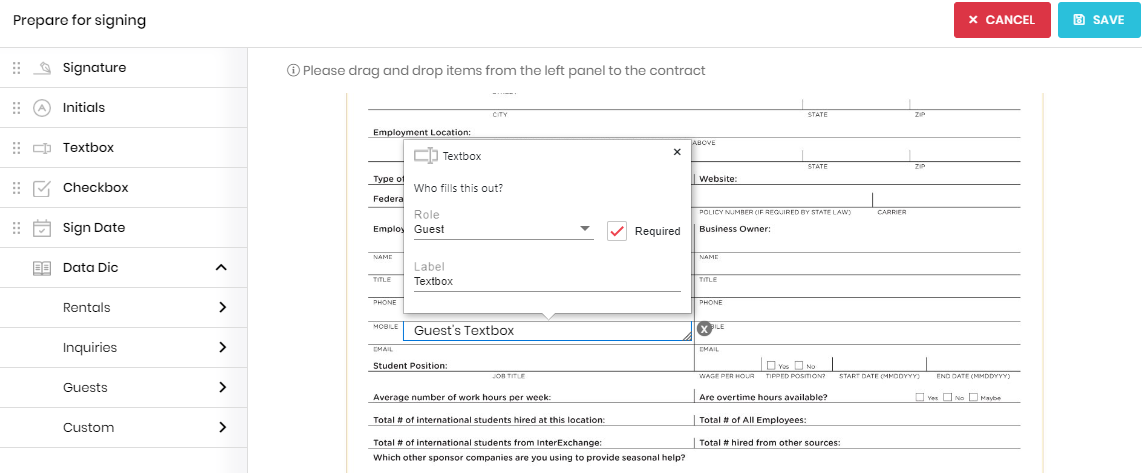
Task: Select the Guest's Textbox field on document
Action: (547, 331)
